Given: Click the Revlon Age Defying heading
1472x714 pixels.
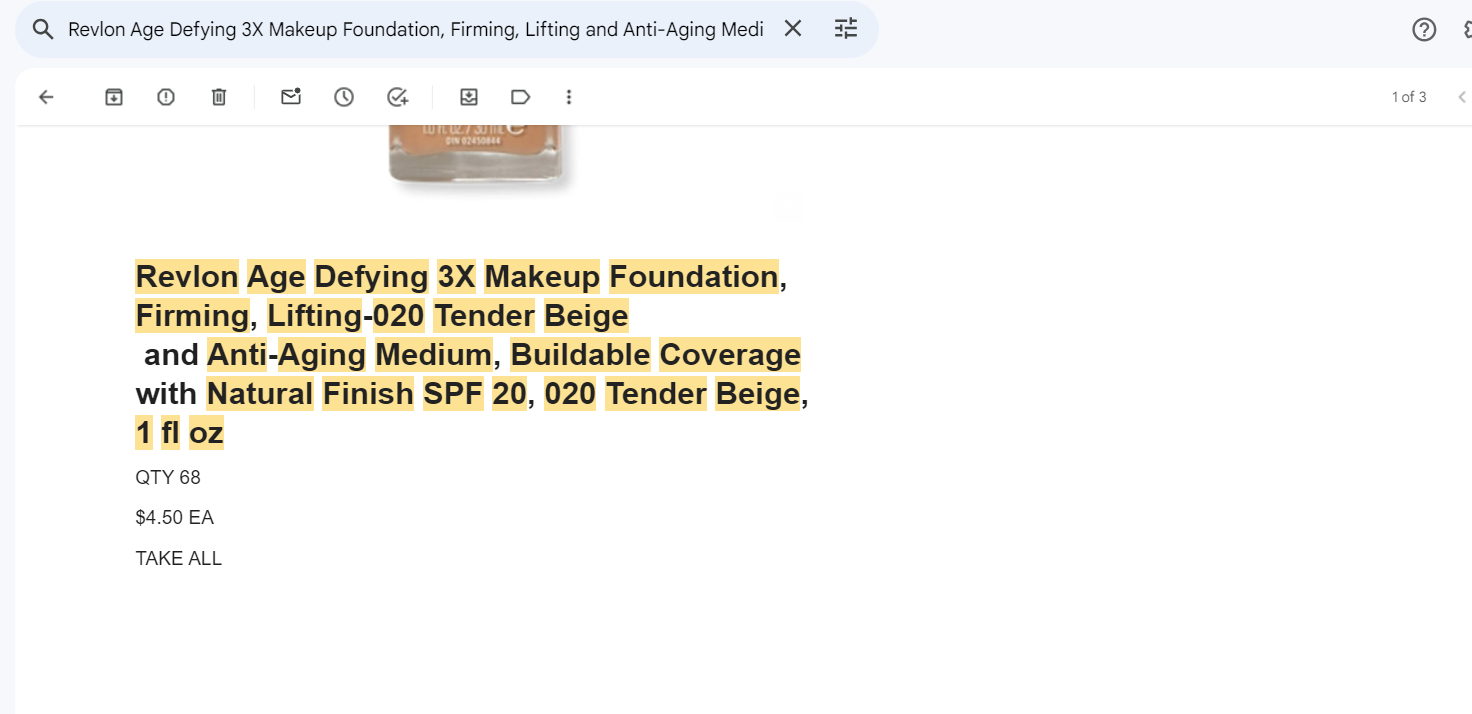Looking at the screenshot, I should pyautogui.click(x=472, y=355).
